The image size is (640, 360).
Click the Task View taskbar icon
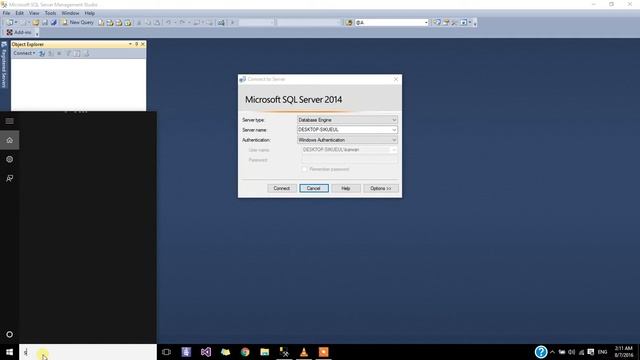click(x=166, y=352)
